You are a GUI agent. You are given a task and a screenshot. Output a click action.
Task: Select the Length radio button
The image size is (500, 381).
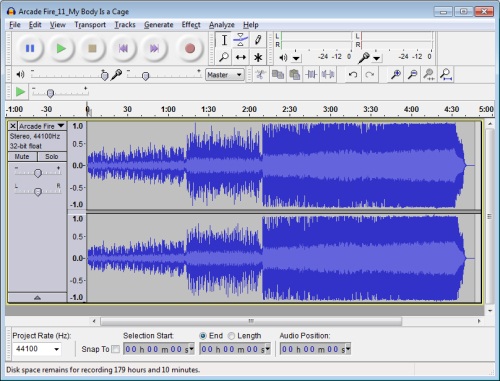[x=231, y=336]
